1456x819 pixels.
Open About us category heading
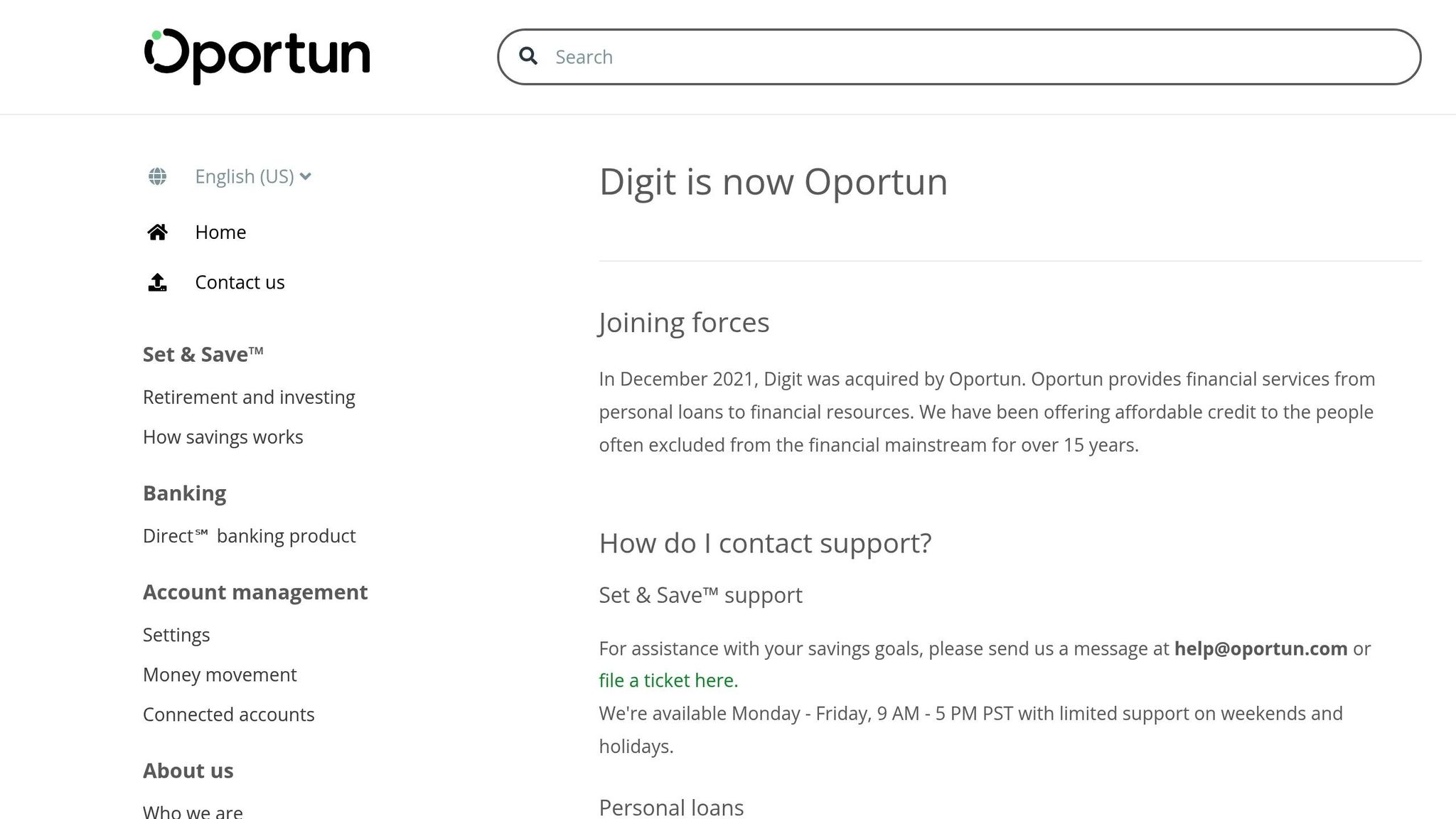click(x=188, y=771)
